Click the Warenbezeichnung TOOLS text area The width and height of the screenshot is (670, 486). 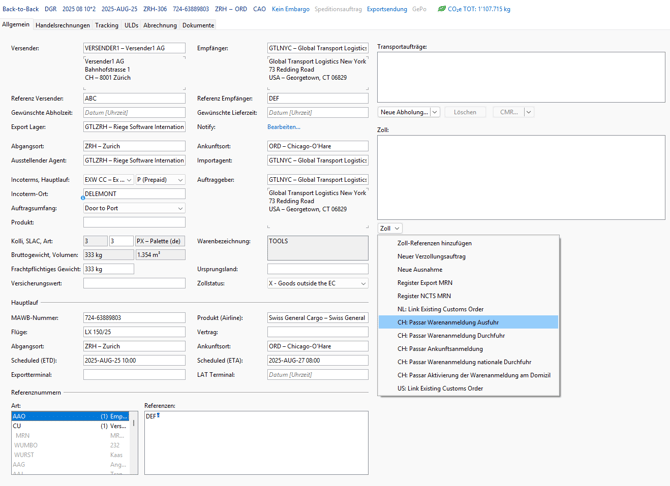(317, 248)
